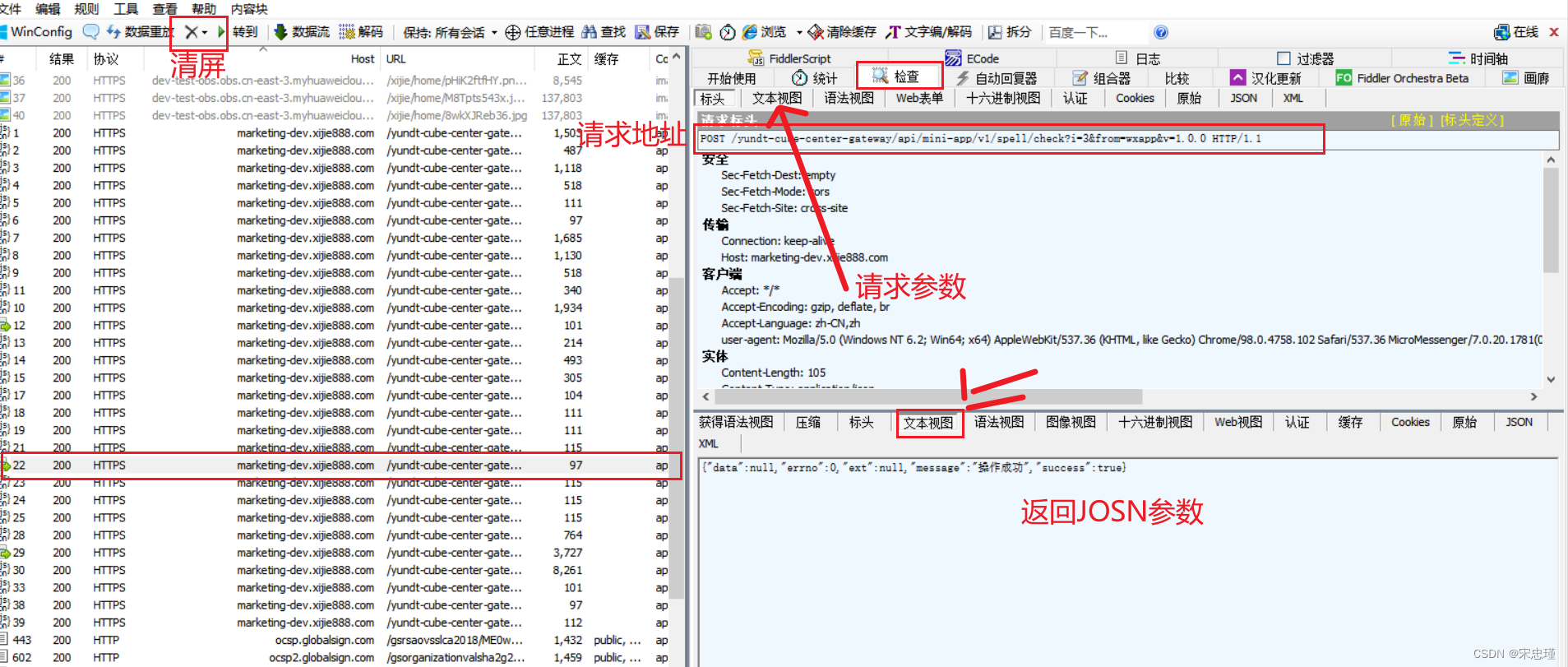Expand the 浏览 browser dropdown arrow
Screen dimensions: 1568x667
798,32
